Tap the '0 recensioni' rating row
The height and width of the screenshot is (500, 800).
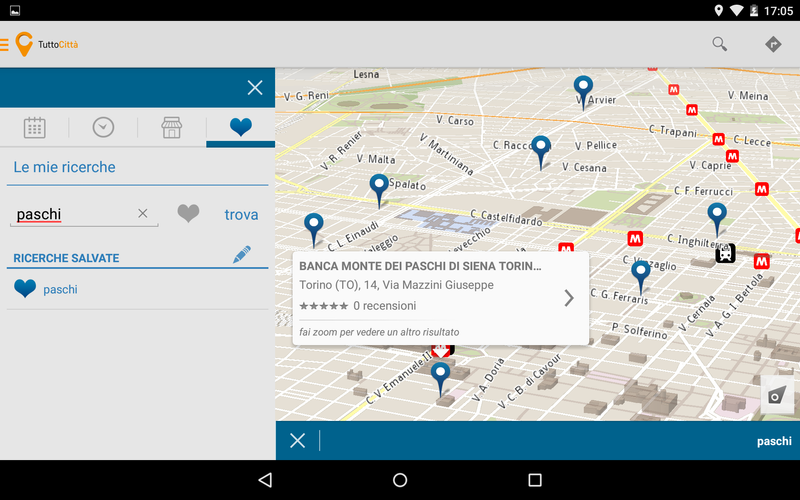(358, 306)
